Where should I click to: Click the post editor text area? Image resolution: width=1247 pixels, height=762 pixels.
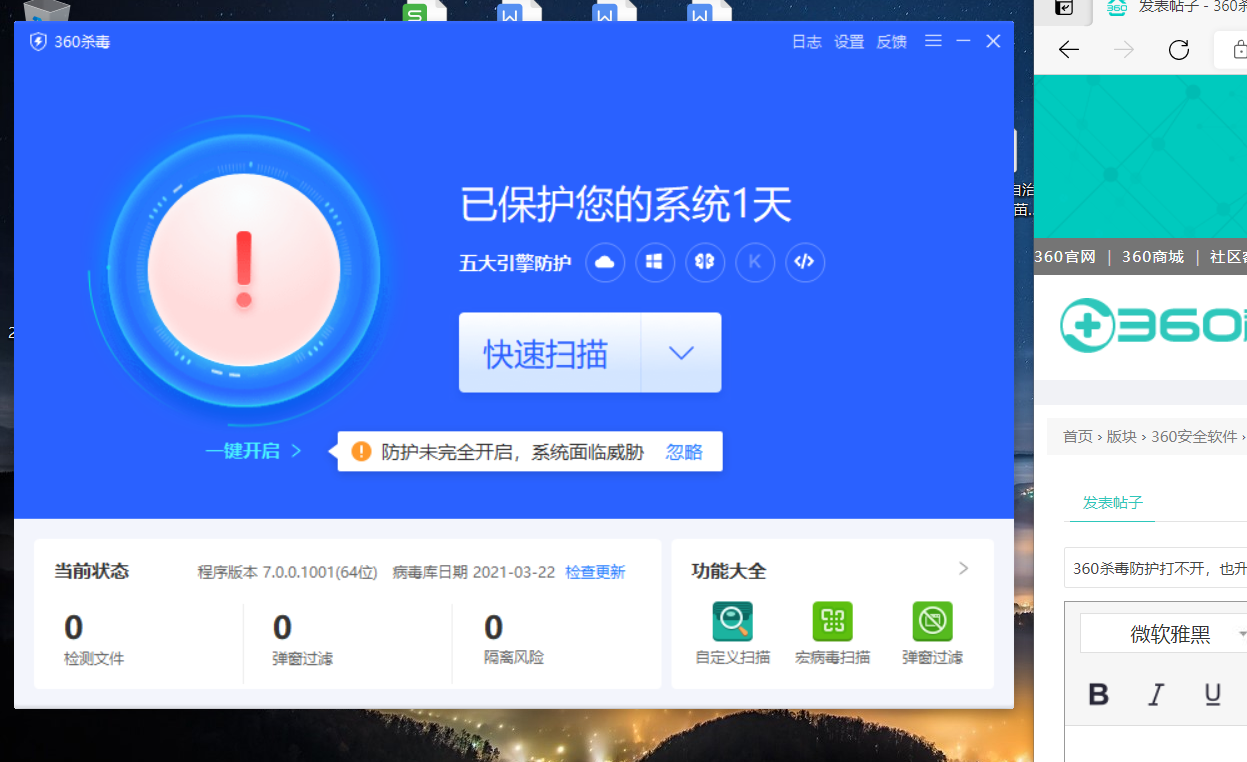click(x=1156, y=744)
